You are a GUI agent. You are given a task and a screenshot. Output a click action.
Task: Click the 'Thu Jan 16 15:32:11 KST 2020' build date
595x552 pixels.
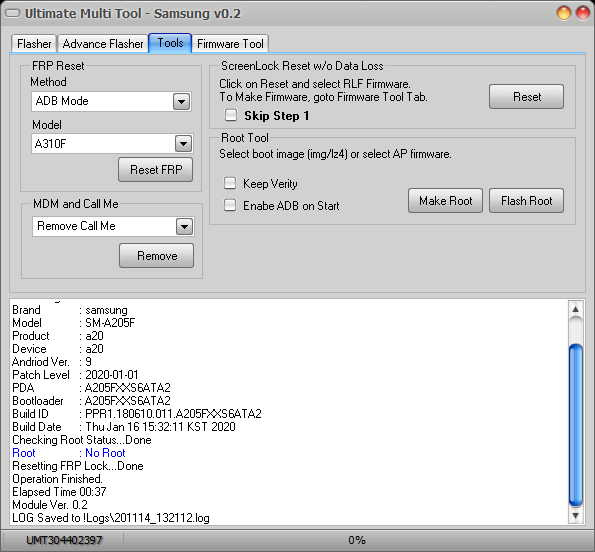tap(160, 427)
